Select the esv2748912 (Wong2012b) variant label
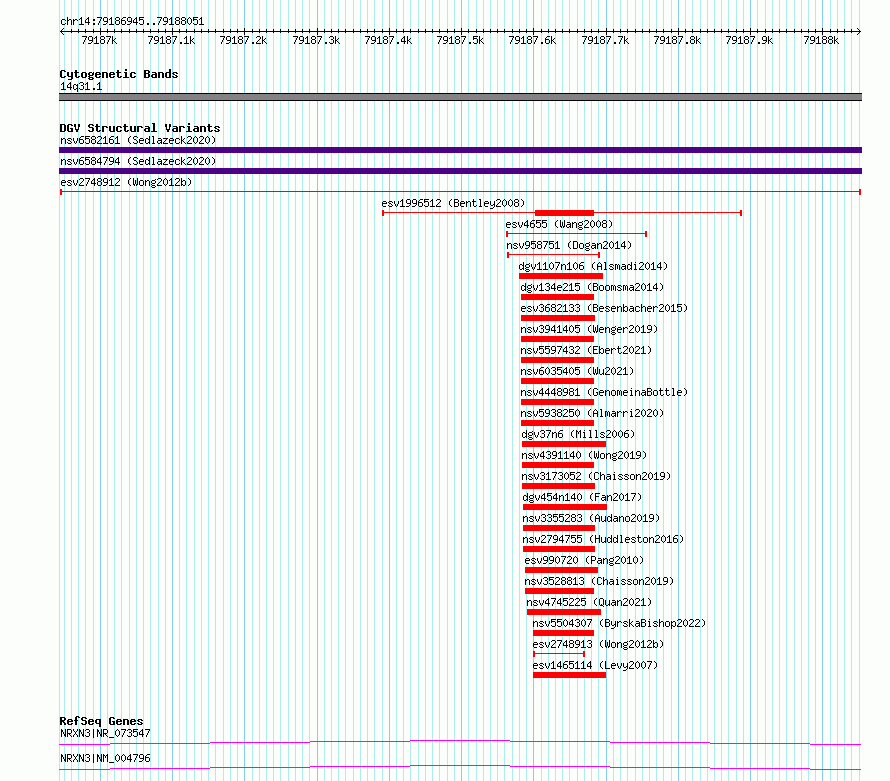This screenshot has height=781, width=890. pyautogui.click(x=126, y=182)
